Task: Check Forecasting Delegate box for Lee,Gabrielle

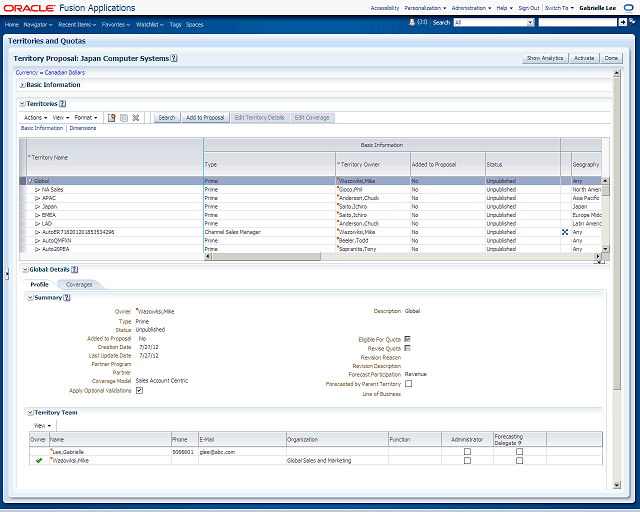Action: [x=519, y=452]
